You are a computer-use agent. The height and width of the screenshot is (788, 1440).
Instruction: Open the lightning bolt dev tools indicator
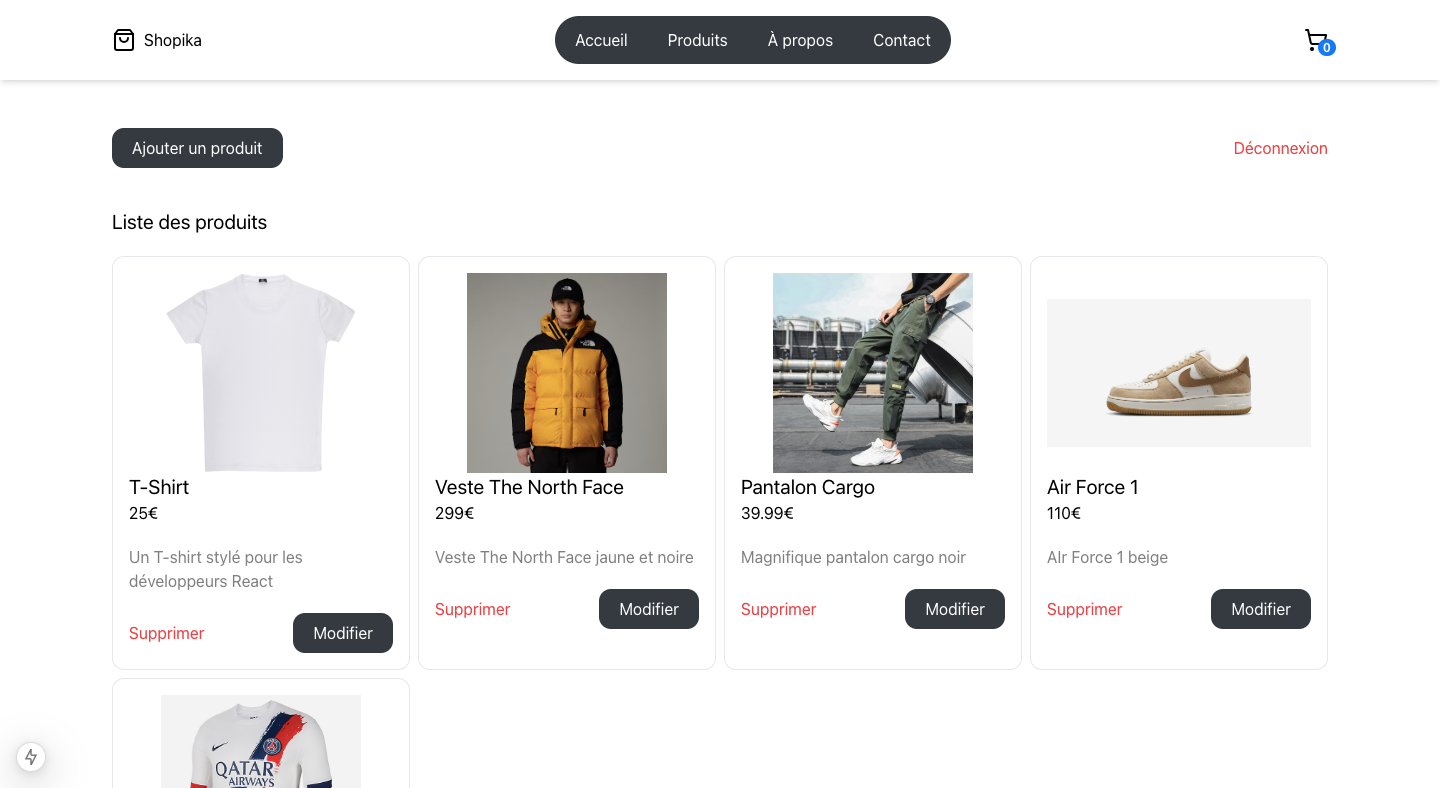[31, 756]
